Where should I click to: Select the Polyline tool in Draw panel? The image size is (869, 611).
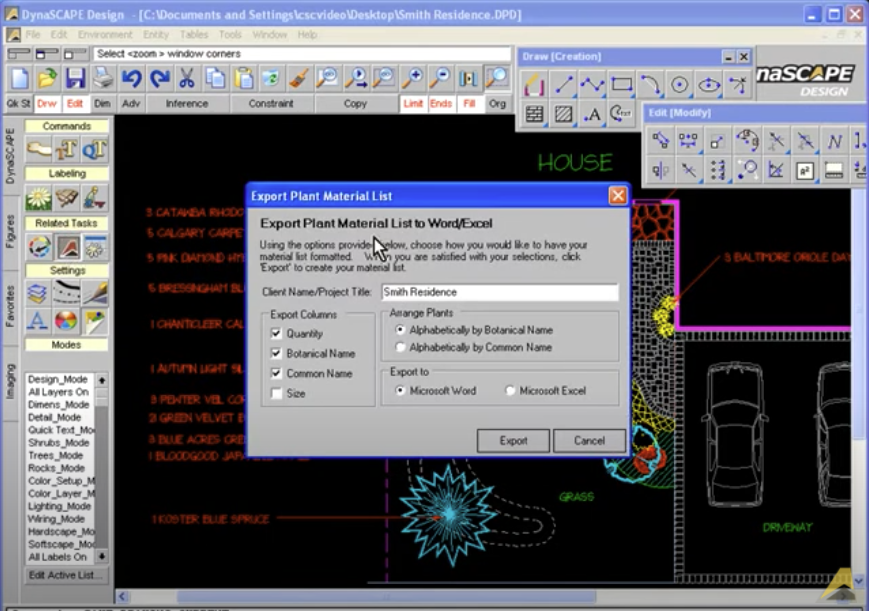click(592, 85)
